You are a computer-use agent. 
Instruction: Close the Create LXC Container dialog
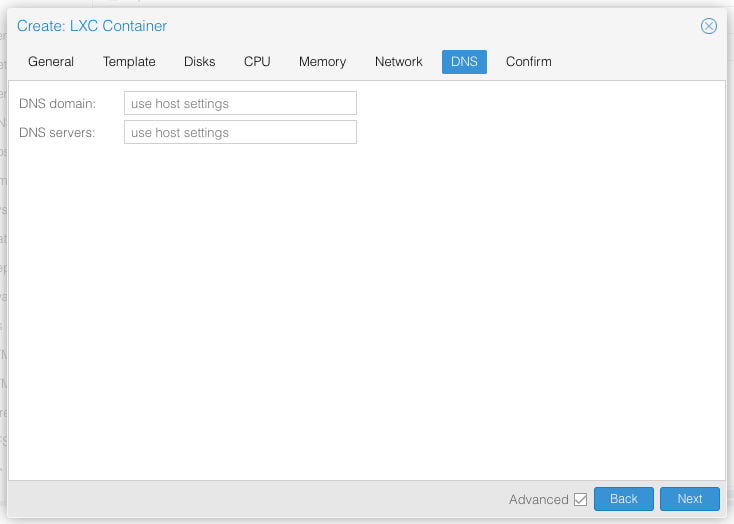[x=708, y=26]
